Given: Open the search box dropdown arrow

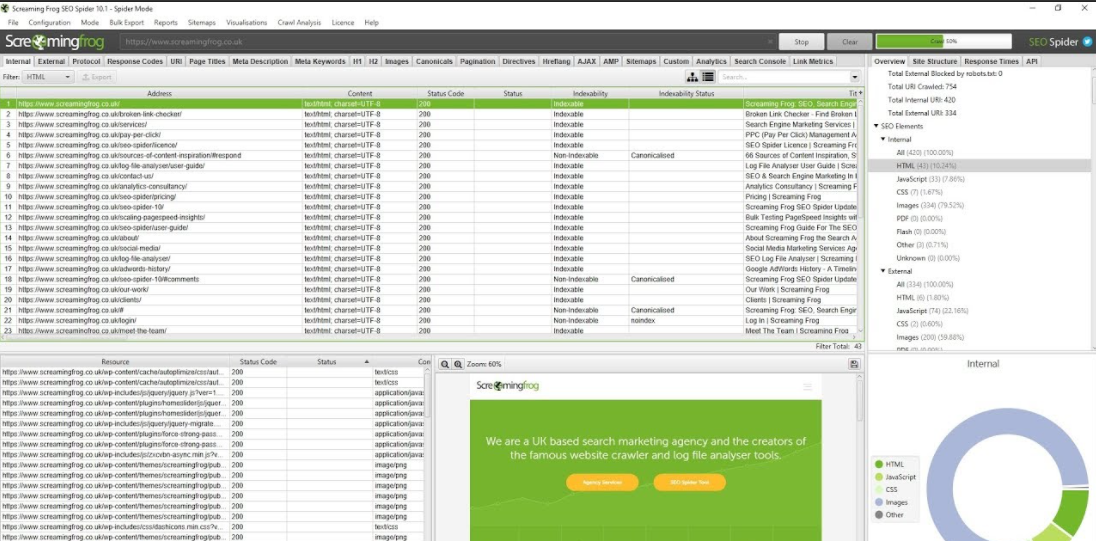Looking at the screenshot, I should point(855,77).
